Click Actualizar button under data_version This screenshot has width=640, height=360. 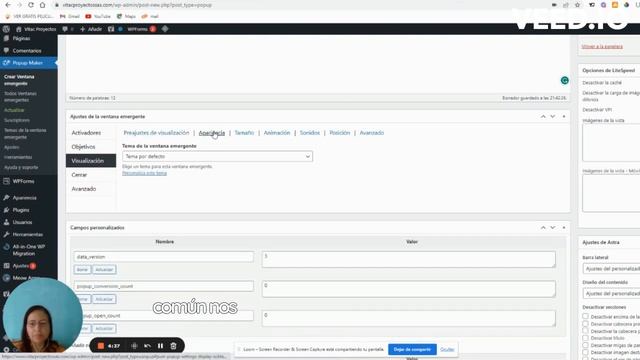click(x=104, y=270)
